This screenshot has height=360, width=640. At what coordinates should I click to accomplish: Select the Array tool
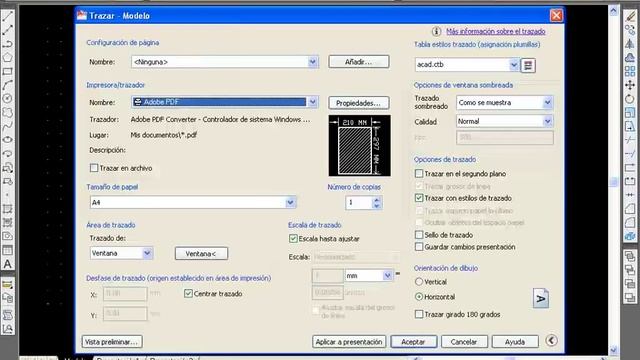(630, 71)
